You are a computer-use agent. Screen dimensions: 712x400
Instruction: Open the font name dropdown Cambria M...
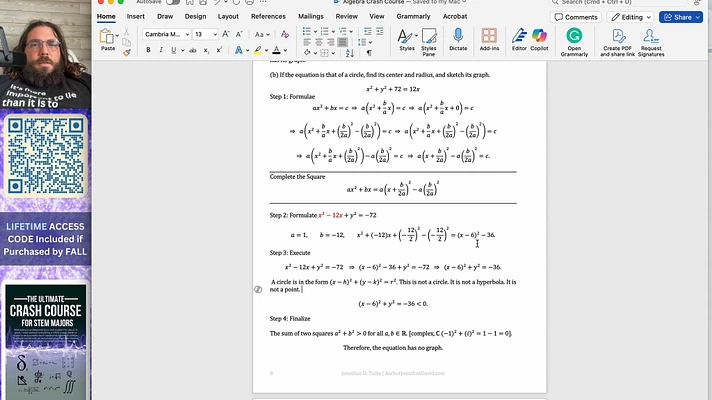187,35
